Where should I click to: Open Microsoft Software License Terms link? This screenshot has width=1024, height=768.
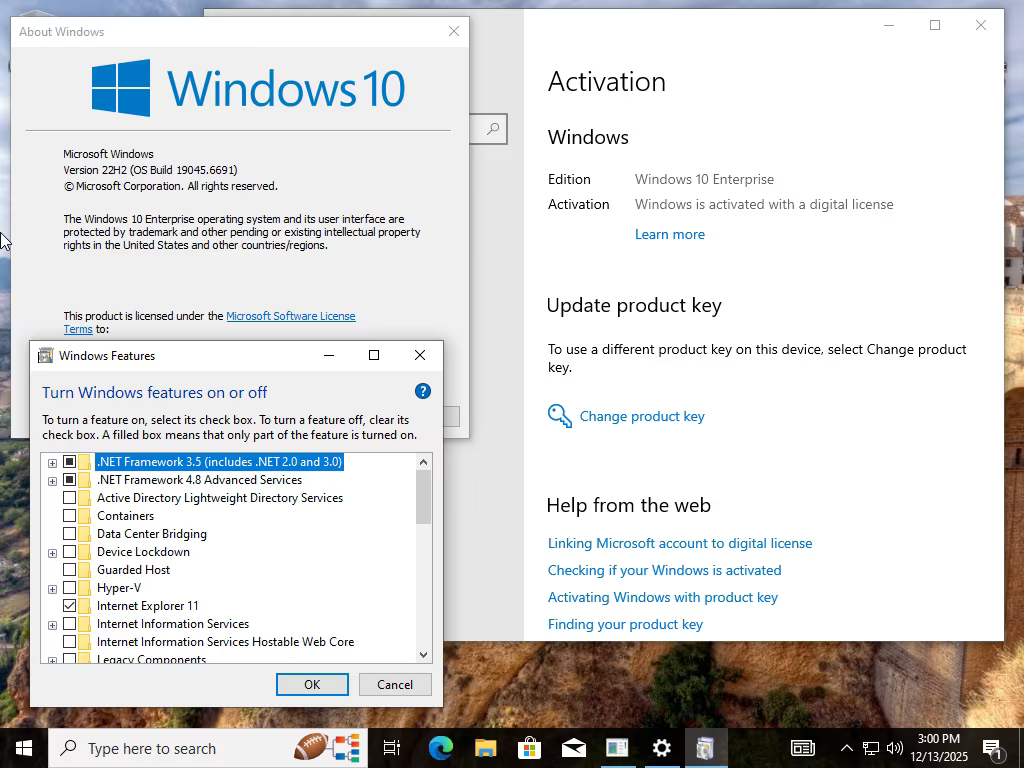[291, 316]
